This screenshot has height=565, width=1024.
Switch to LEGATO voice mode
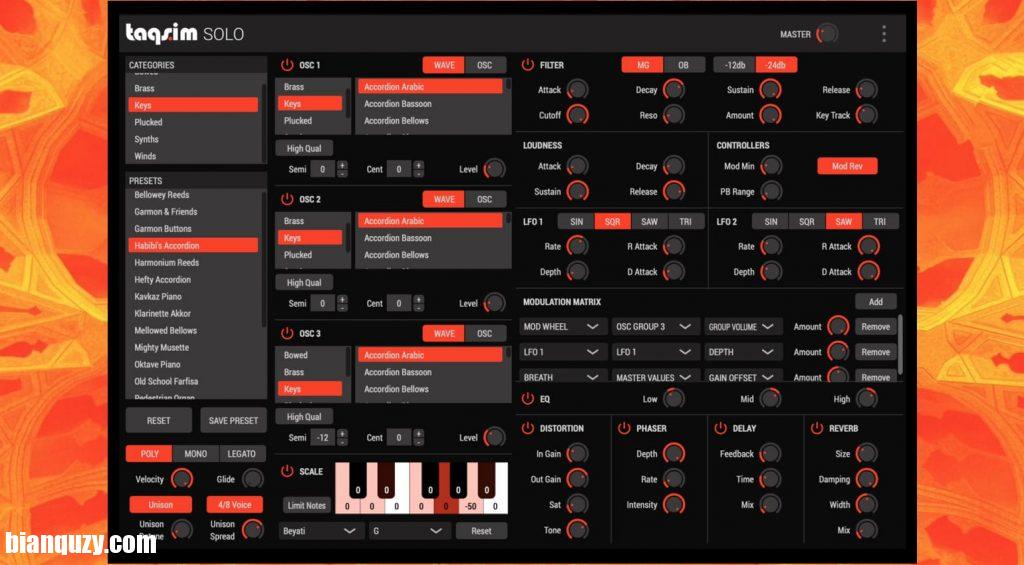point(242,453)
